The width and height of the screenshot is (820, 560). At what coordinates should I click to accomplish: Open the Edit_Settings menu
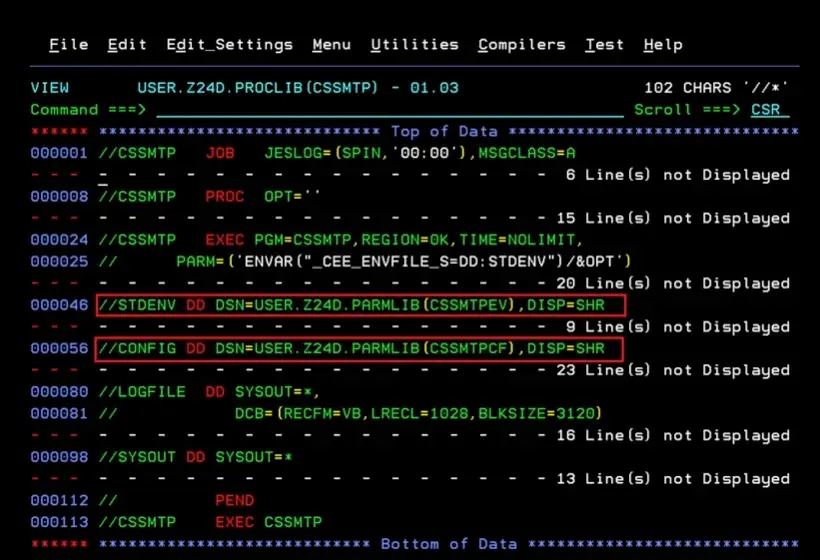[x=230, y=45]
